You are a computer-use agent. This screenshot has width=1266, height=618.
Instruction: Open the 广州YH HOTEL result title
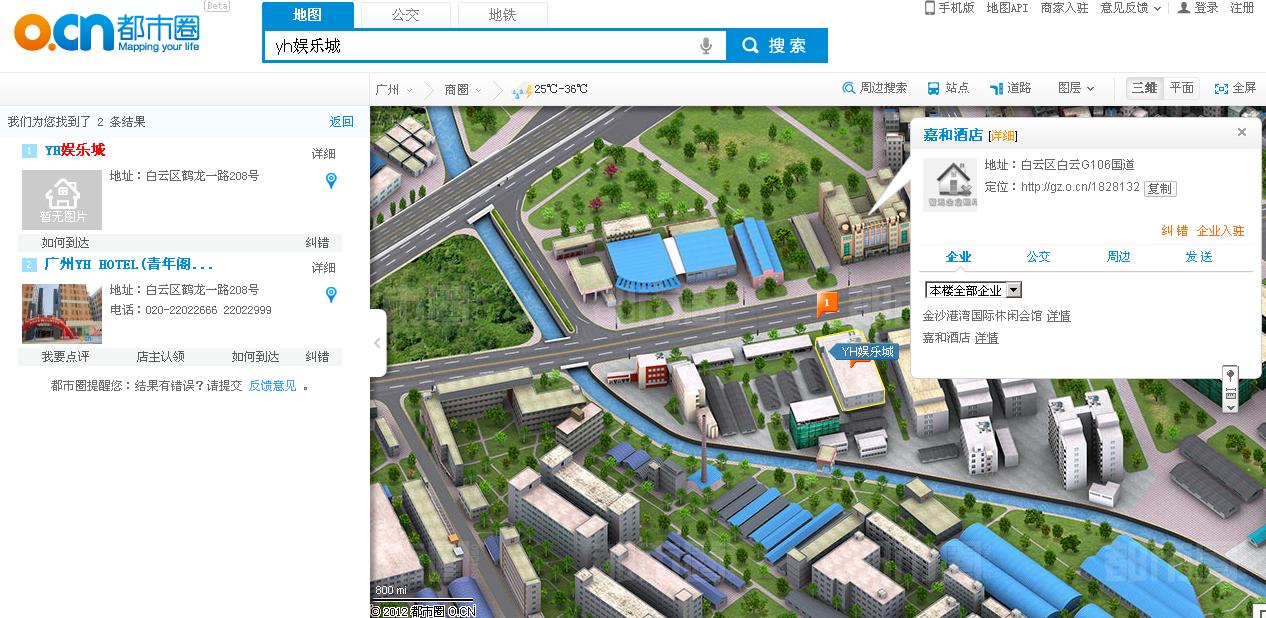point(129,265)
